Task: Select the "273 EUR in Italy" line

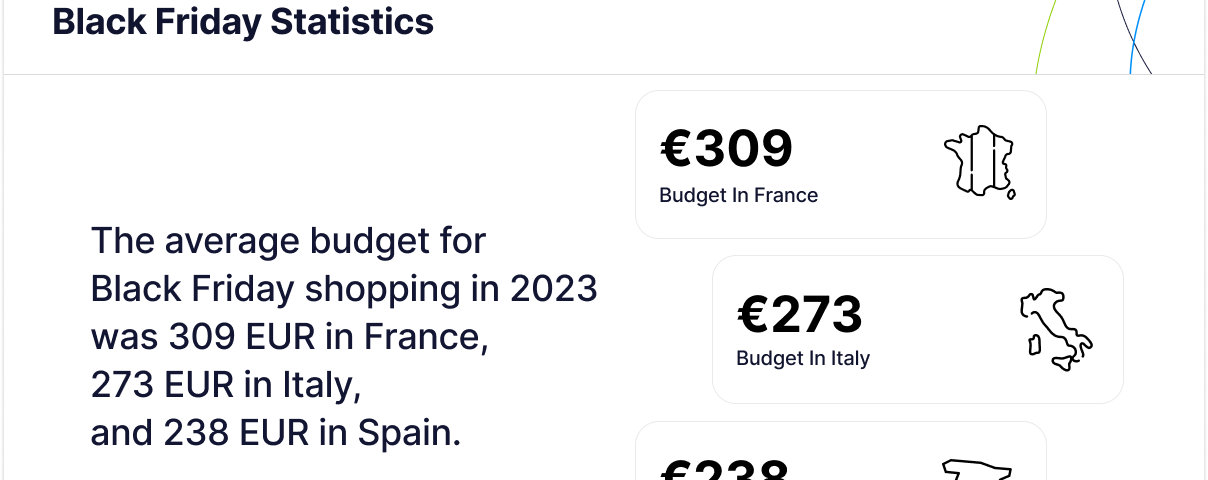Action: (225, 385)
